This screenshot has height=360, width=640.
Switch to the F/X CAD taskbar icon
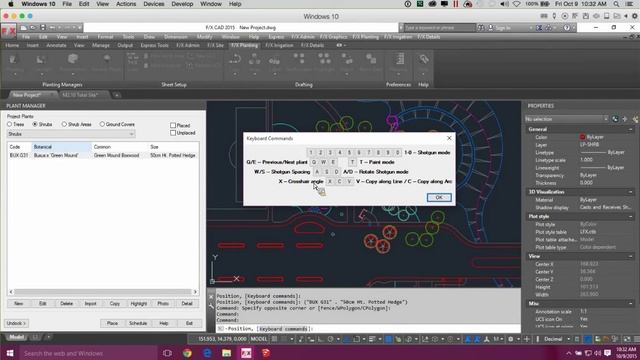point(246,353)
